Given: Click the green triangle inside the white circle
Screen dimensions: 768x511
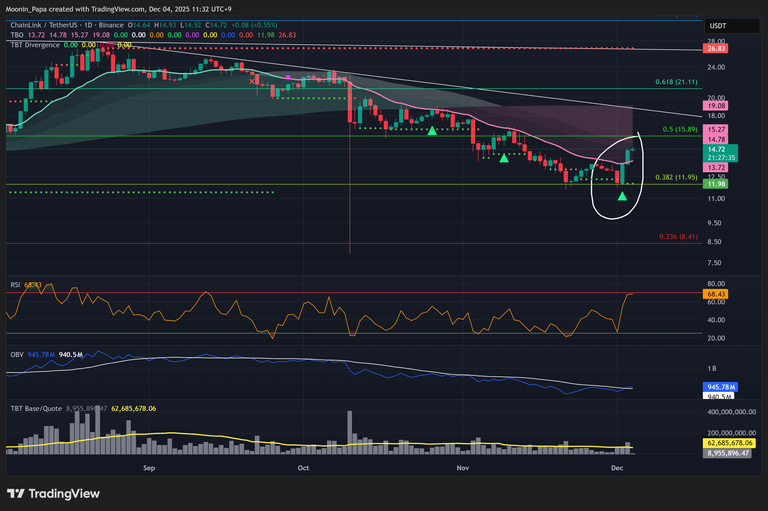Looking at the screenshot, I should [623, 196].
